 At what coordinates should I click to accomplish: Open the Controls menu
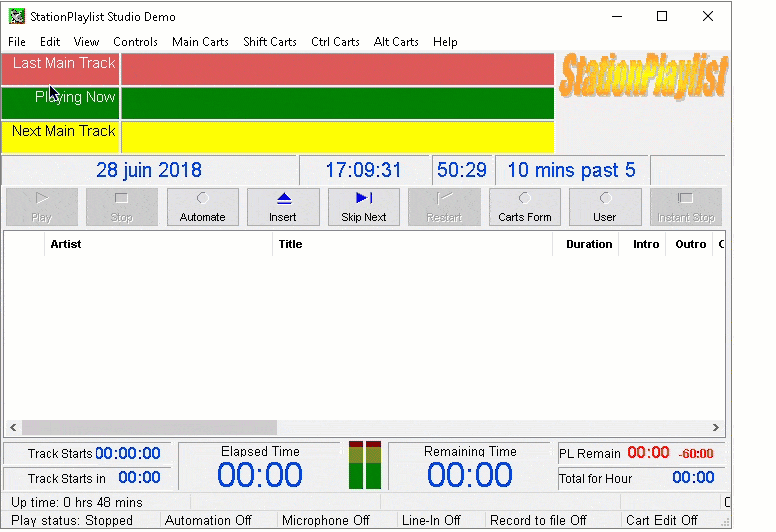pyautogui.click(x=135, y=42)
